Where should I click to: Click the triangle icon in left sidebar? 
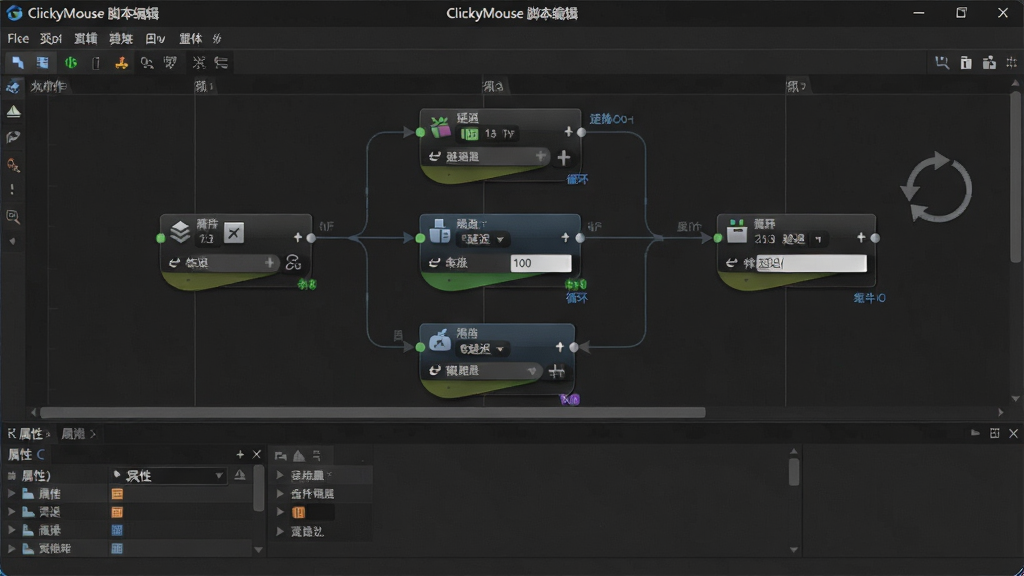13,112
